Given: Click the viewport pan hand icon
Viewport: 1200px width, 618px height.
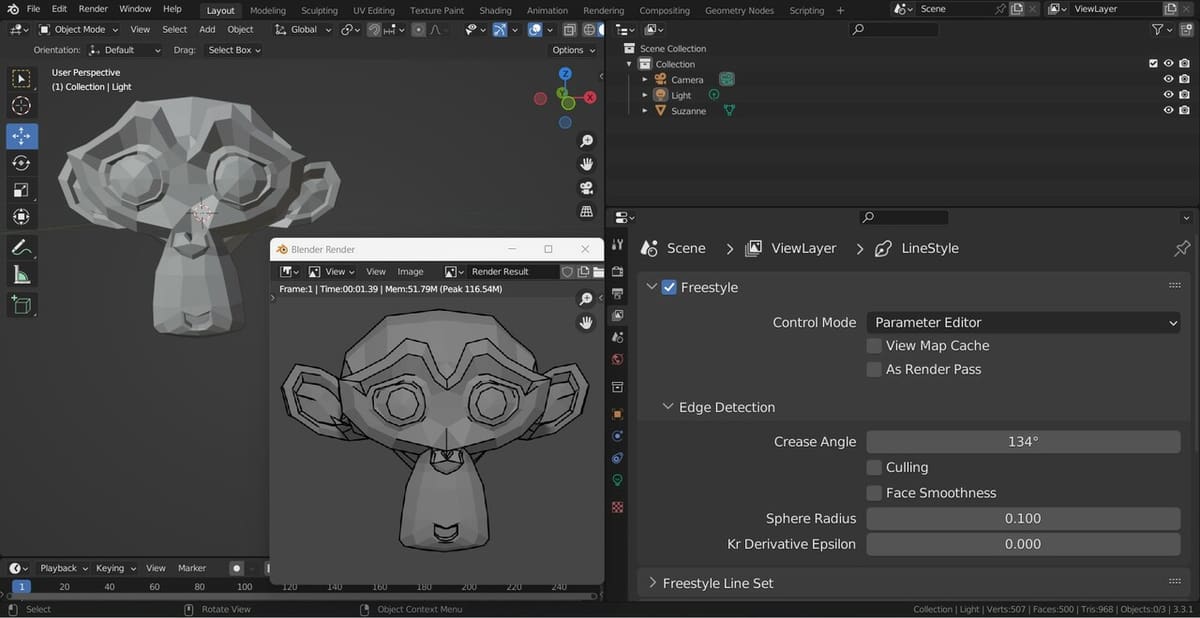Looking at the screenshot, I should tap(587, 164).
